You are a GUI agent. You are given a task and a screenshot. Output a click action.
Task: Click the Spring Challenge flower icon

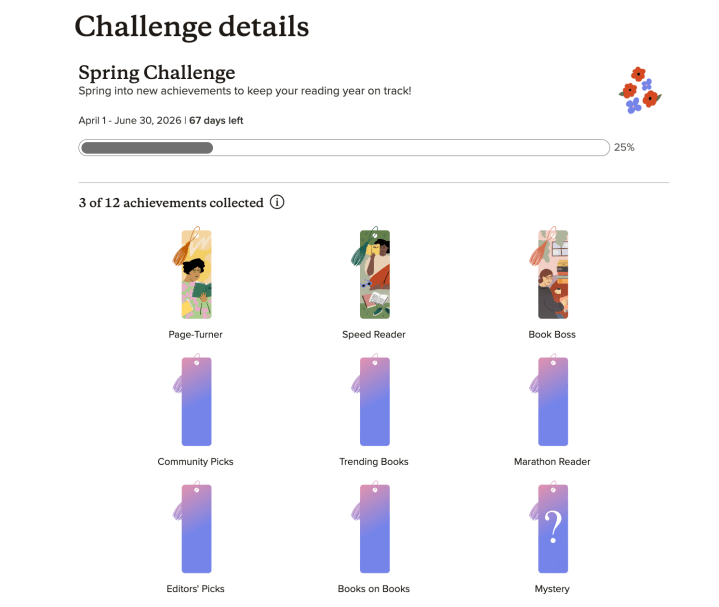pyautogui.click(x=639, y=90)
